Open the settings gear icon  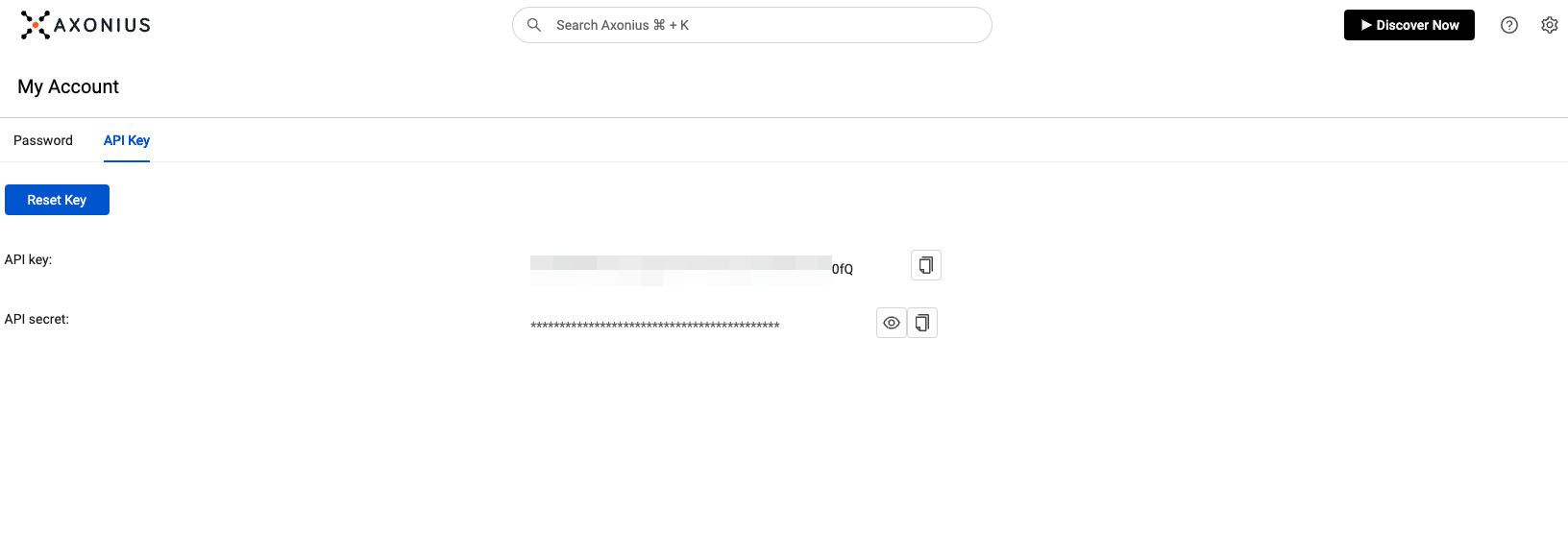[x=1550, y=25]
